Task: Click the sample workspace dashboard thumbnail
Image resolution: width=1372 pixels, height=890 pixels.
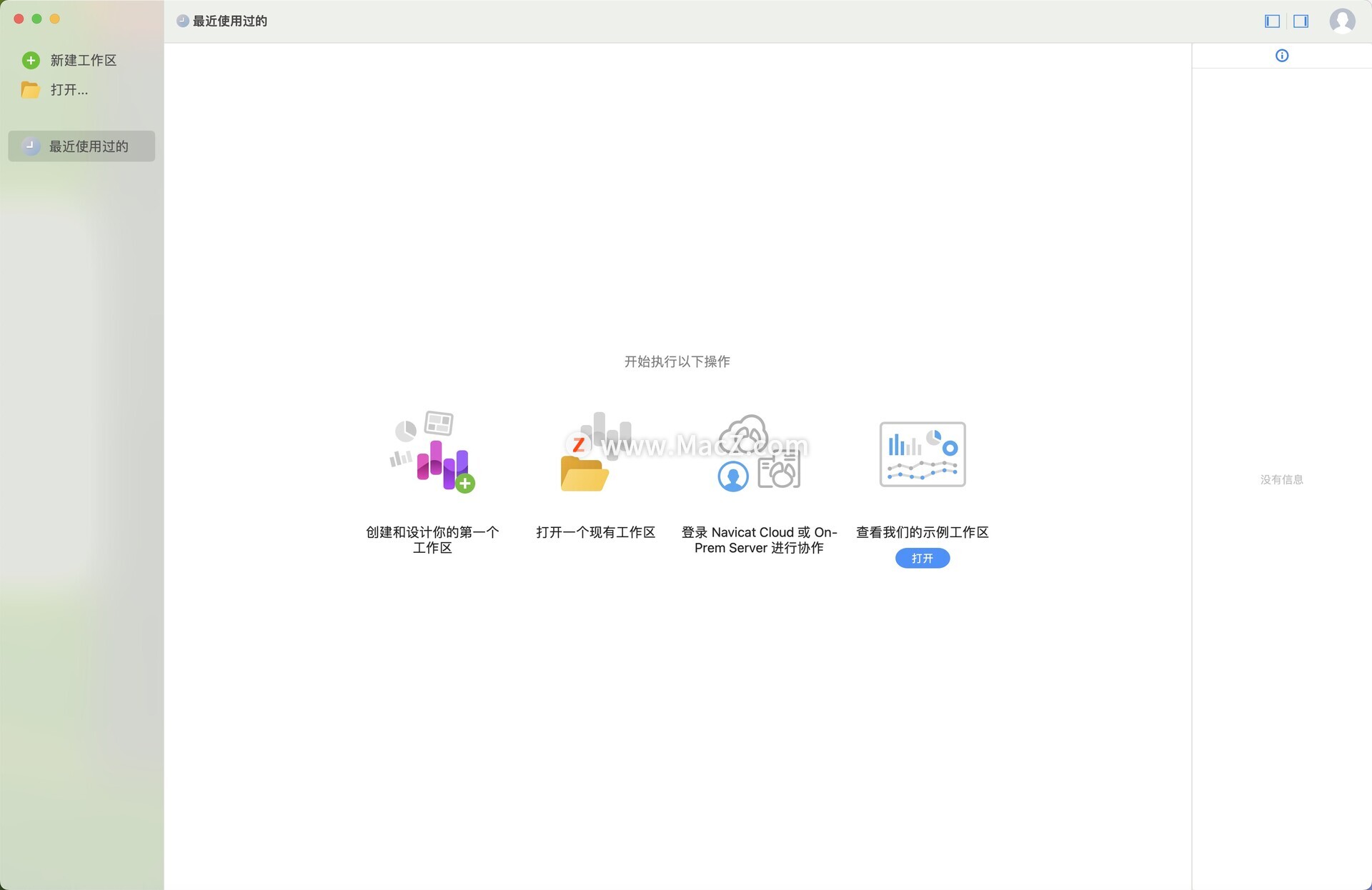Action: (x=922, y=454)
